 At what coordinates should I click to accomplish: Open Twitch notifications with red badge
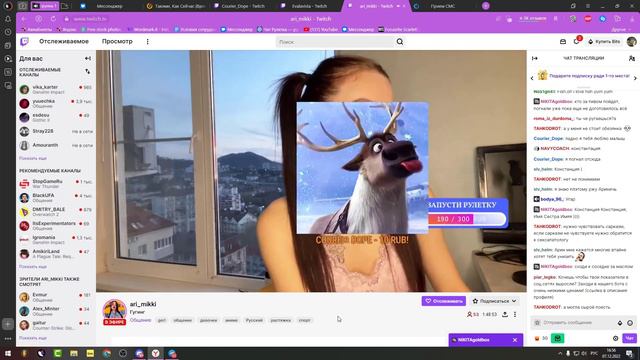(576, 41)
